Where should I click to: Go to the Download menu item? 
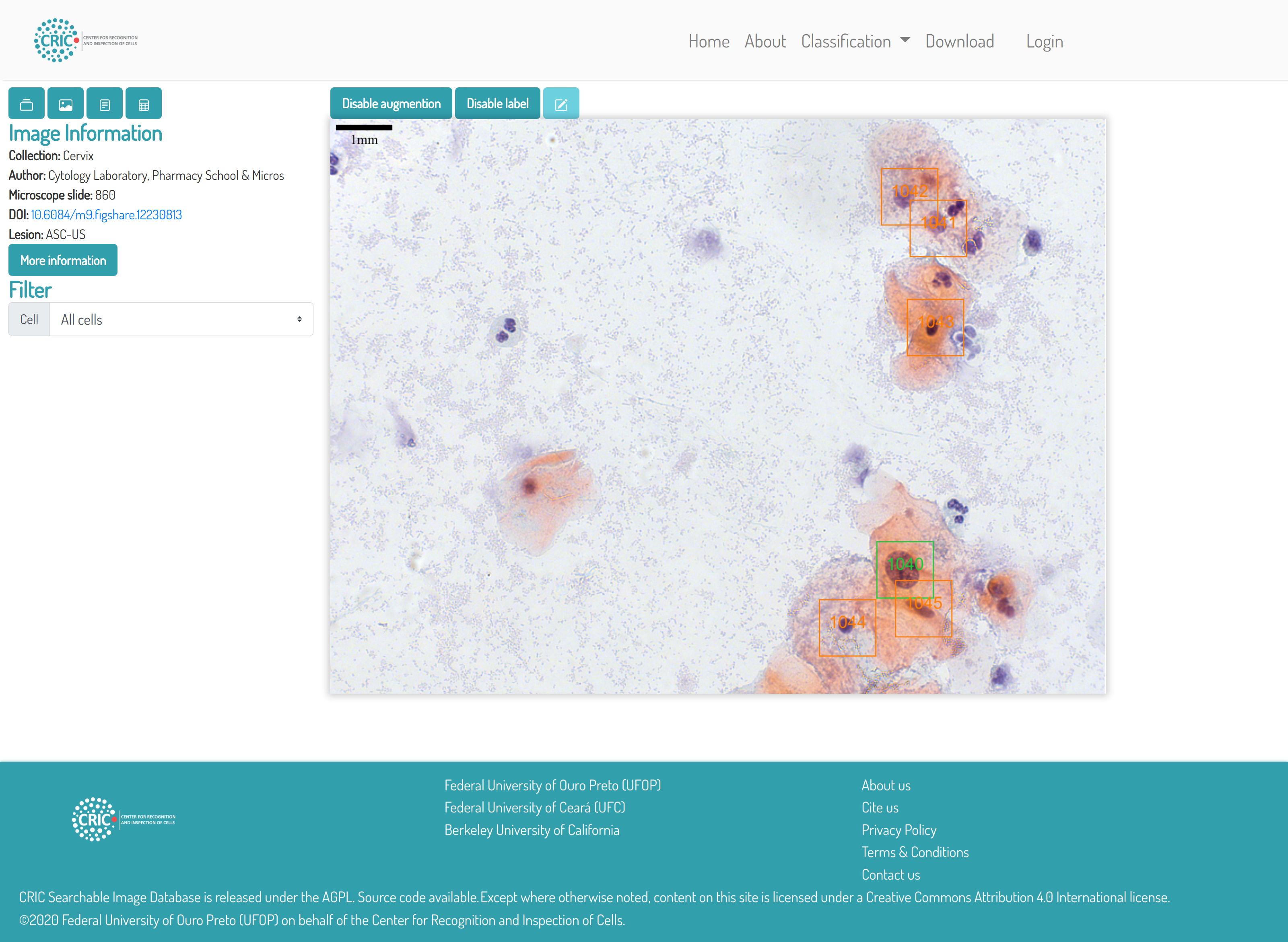(x=960, y=41)
